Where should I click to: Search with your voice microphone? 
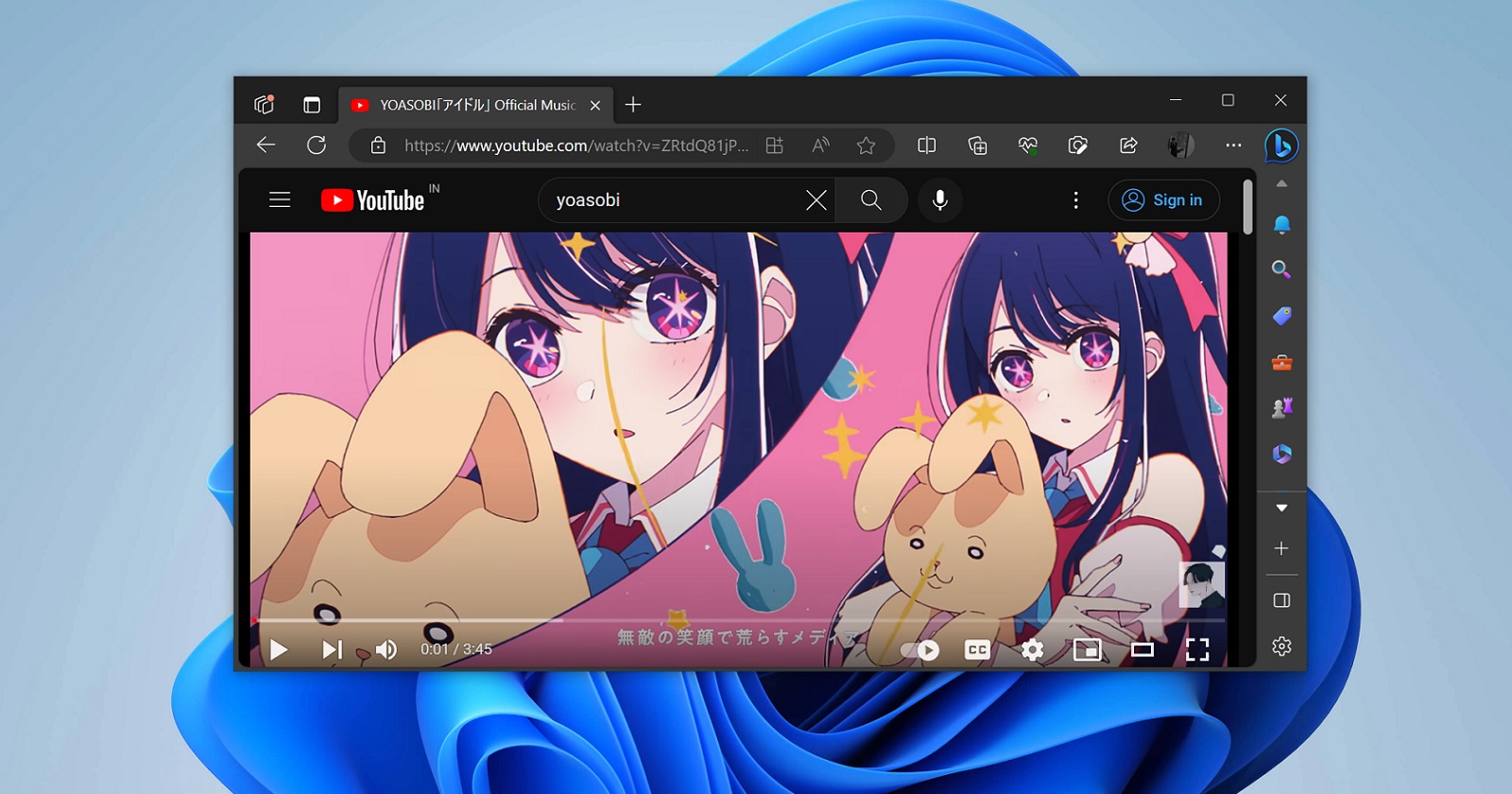point(940,200)
